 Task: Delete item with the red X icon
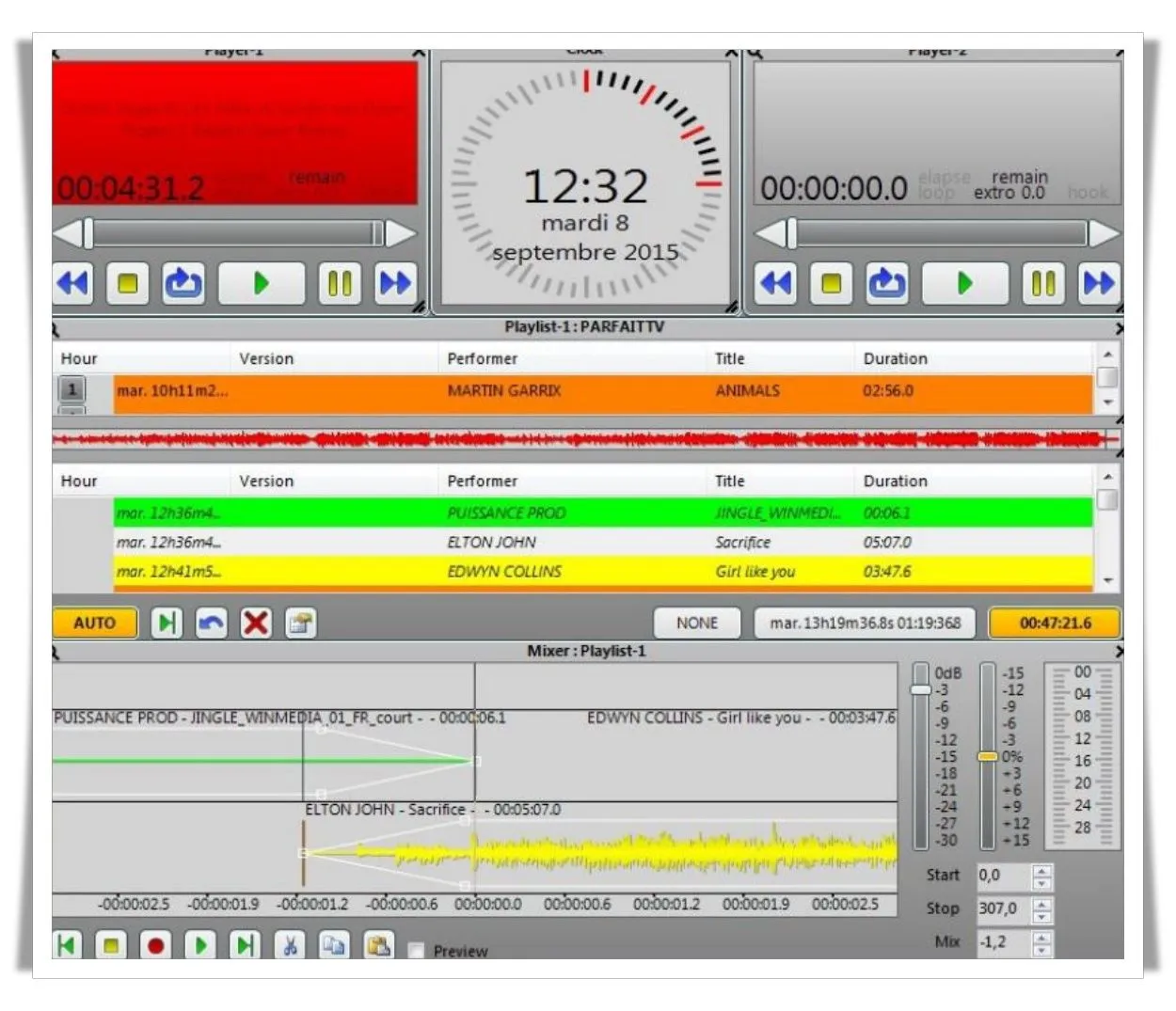click(x=256, y=623)
